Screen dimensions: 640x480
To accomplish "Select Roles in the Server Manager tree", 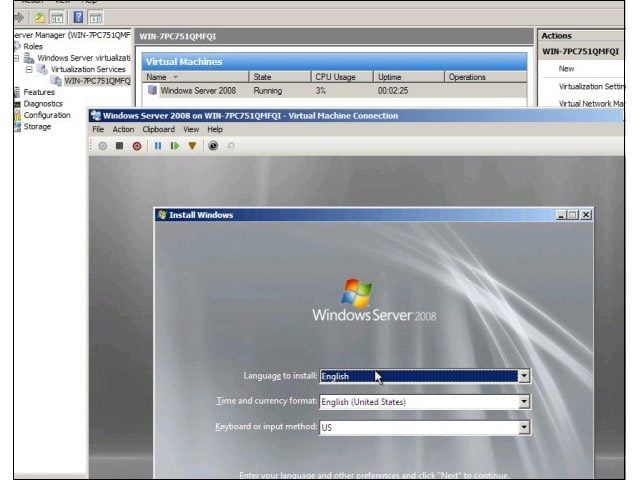I will (x=33, y=47).
